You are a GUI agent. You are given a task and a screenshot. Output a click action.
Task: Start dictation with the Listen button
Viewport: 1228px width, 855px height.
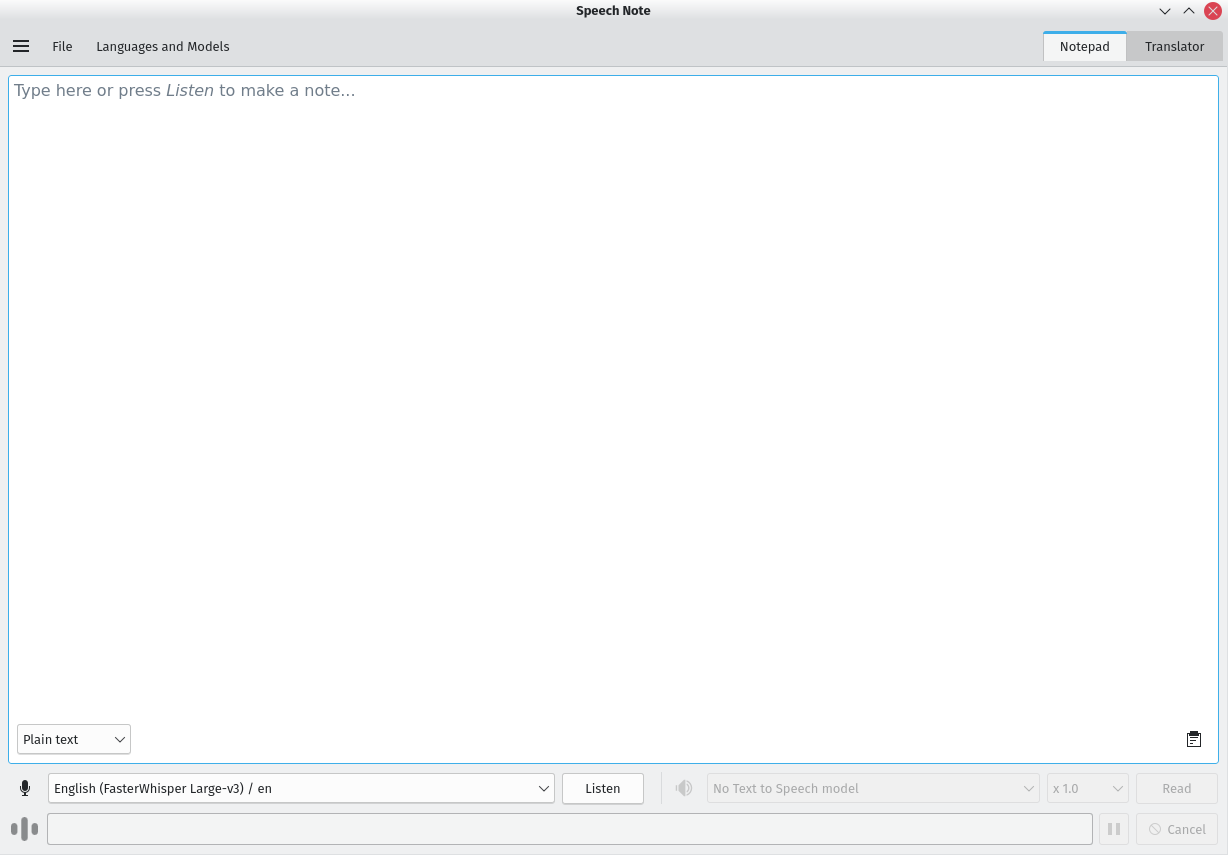coord(603,788)
